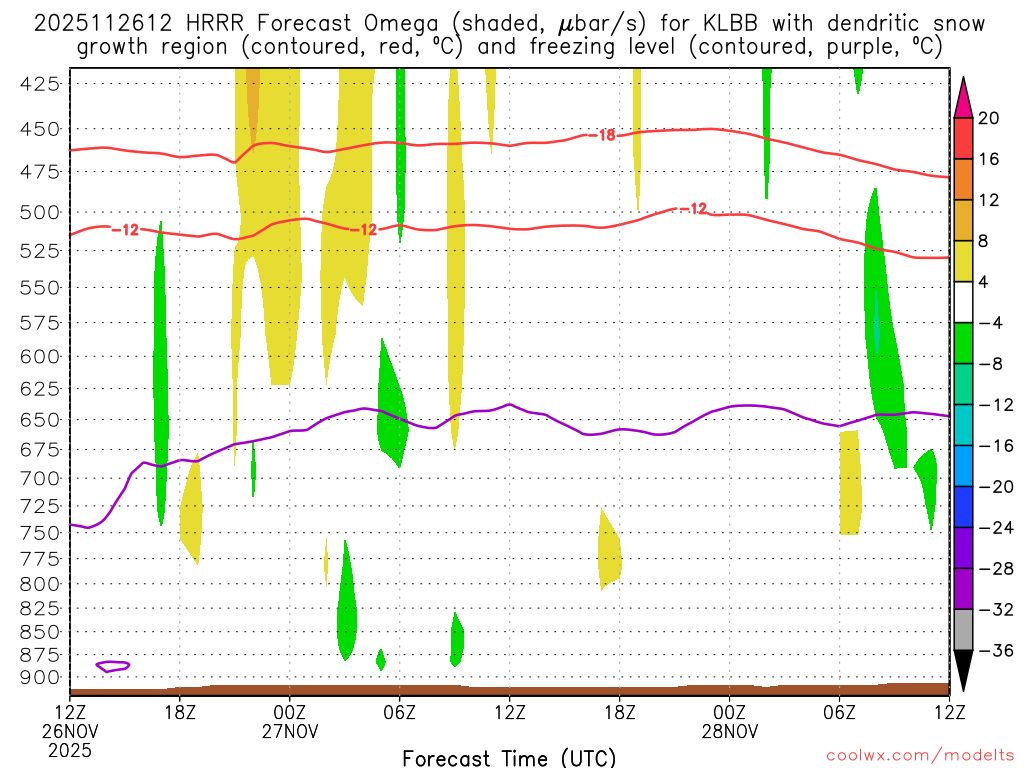Click the chart title's first line starting 2025112612 HRRR

click(x=509, y=24)
